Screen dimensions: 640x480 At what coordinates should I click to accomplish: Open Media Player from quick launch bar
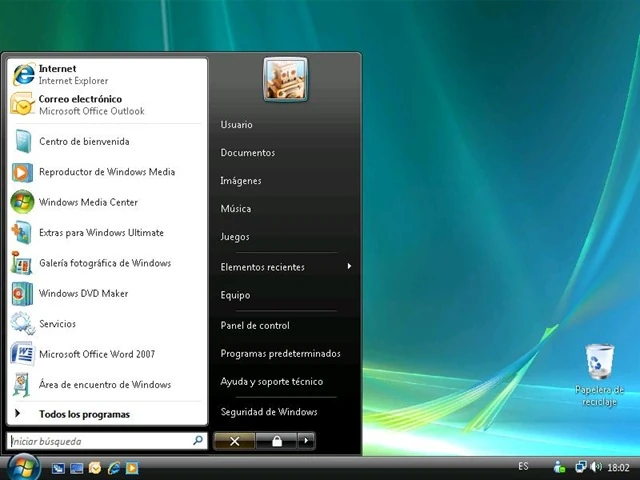(132, 468)
